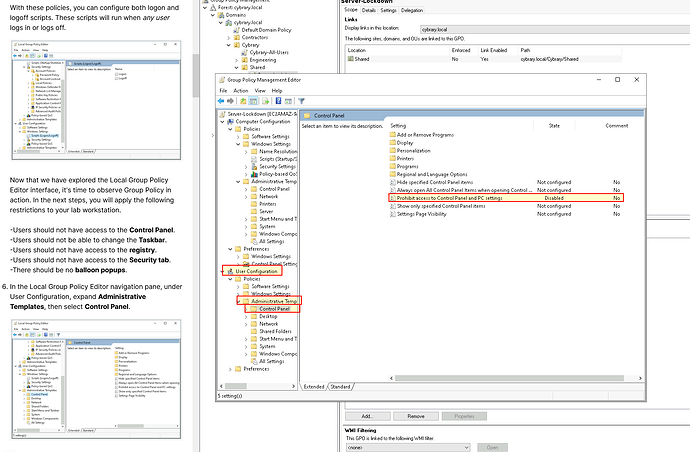690x452 pixels.
Task: Click the Back arrow in editor toolbar
Action: click(x=223, y=103)
